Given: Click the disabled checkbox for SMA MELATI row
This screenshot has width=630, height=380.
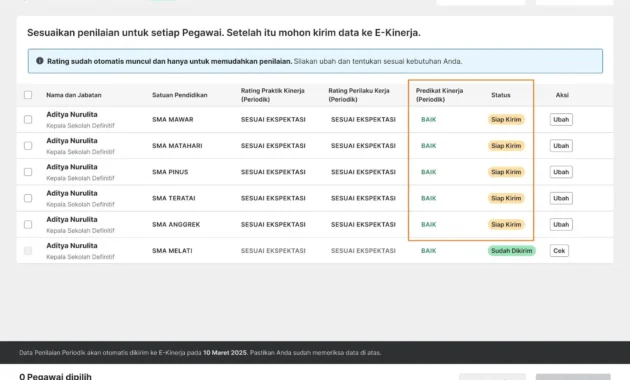Looking at the screenshot, I should [x=28, y=251].
